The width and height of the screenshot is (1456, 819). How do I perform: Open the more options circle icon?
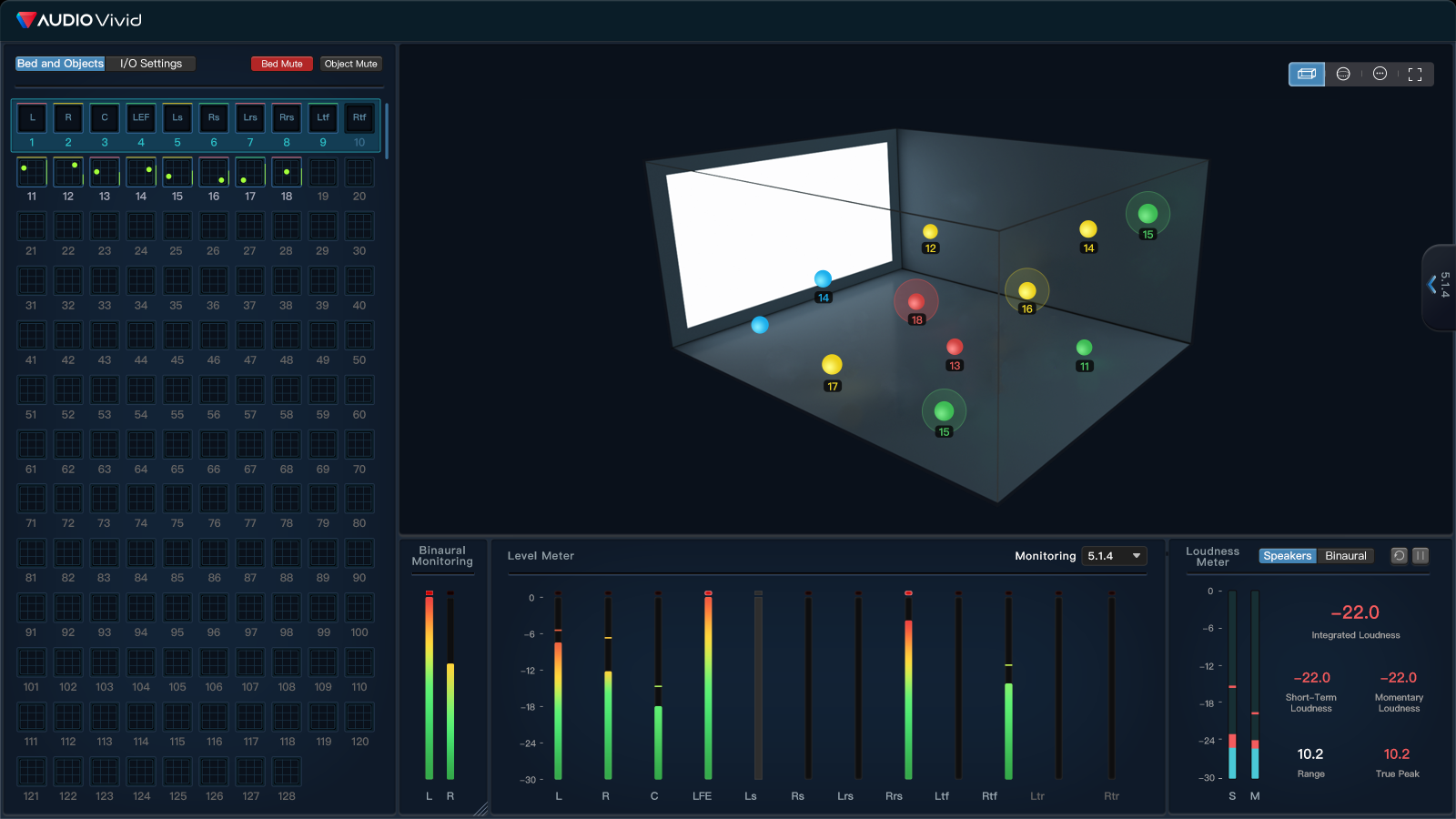point(1380,74)
